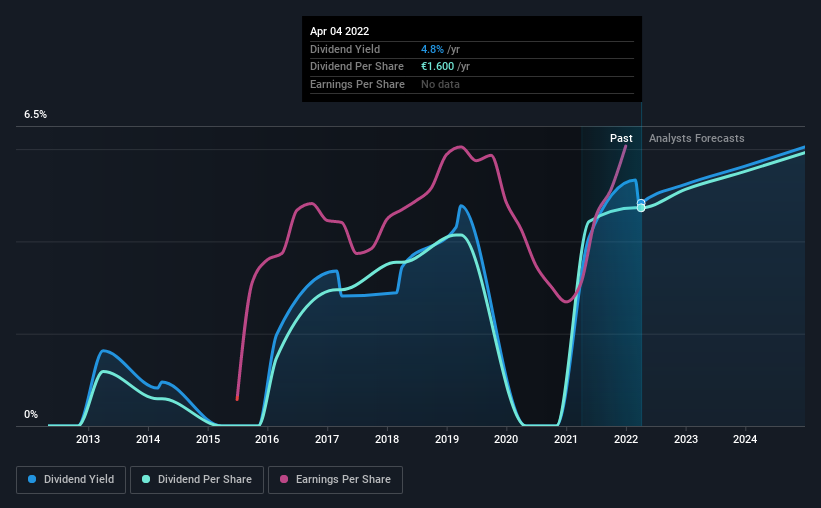Click the blue Dividend Yield marker dot
Image resolution: width=821 pixels, height=508 pixels.
(641, 203)
